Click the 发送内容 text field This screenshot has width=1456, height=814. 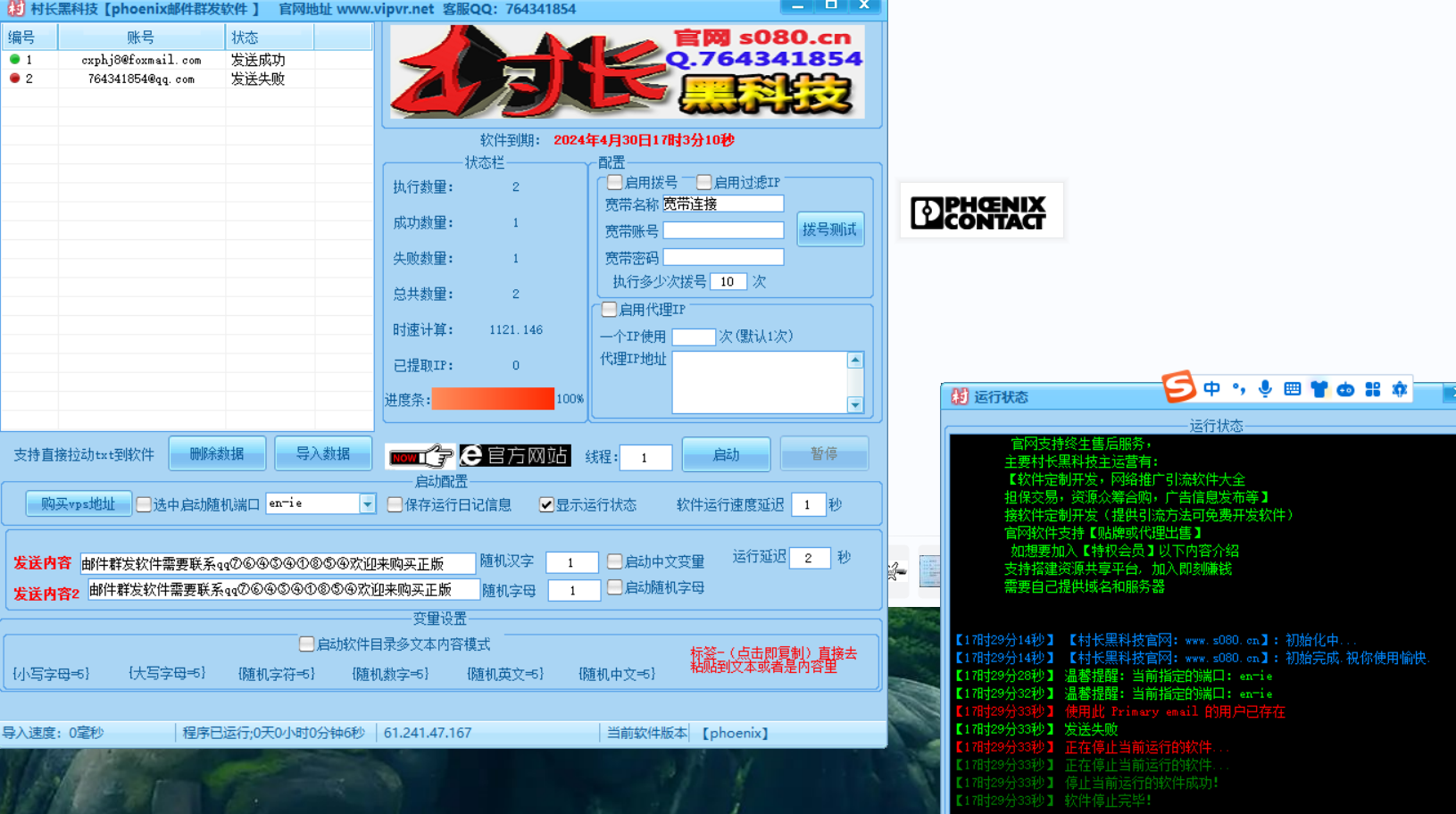point(278,563)
